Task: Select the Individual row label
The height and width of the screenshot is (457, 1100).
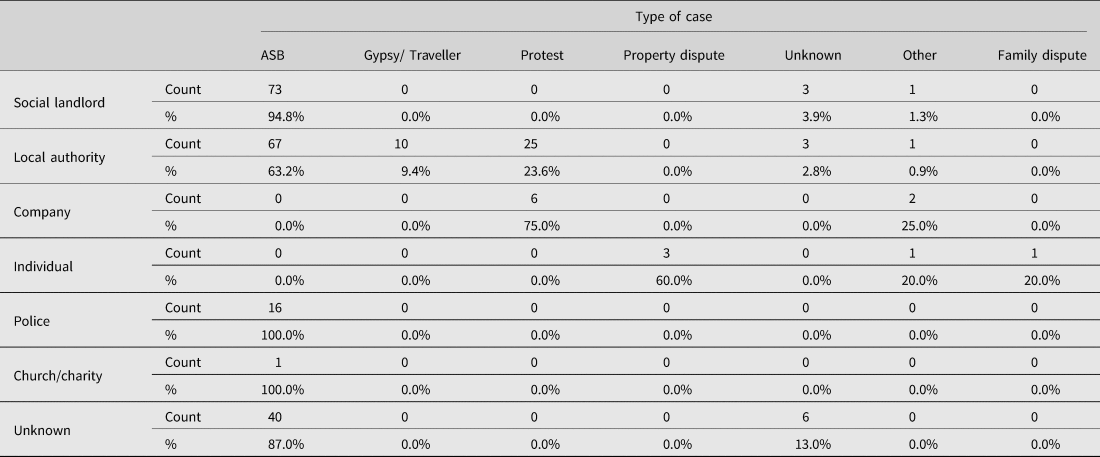Action: 43,267
